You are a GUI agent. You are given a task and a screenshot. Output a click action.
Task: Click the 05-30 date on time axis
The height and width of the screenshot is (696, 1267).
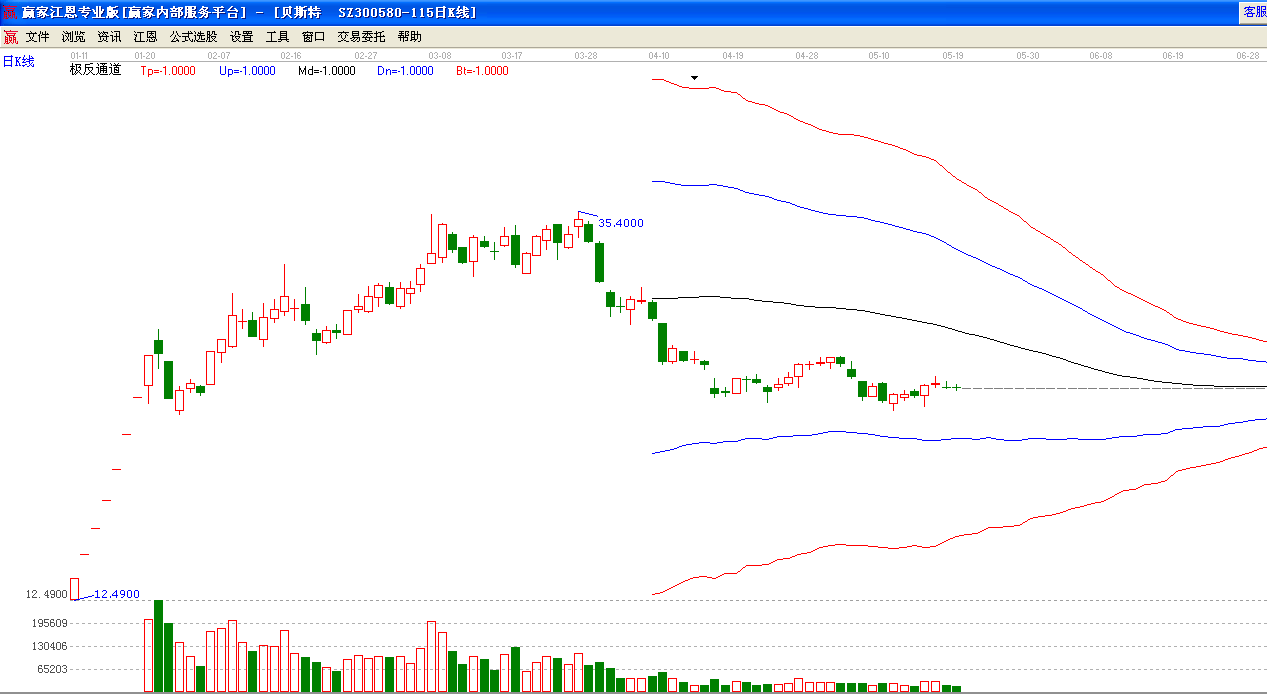1028,56
